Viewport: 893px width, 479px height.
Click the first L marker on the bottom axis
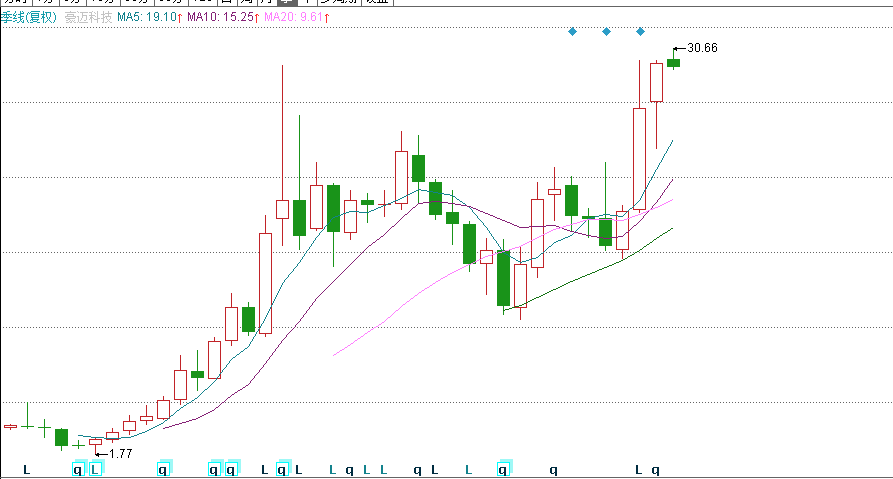tap(27, 469)
